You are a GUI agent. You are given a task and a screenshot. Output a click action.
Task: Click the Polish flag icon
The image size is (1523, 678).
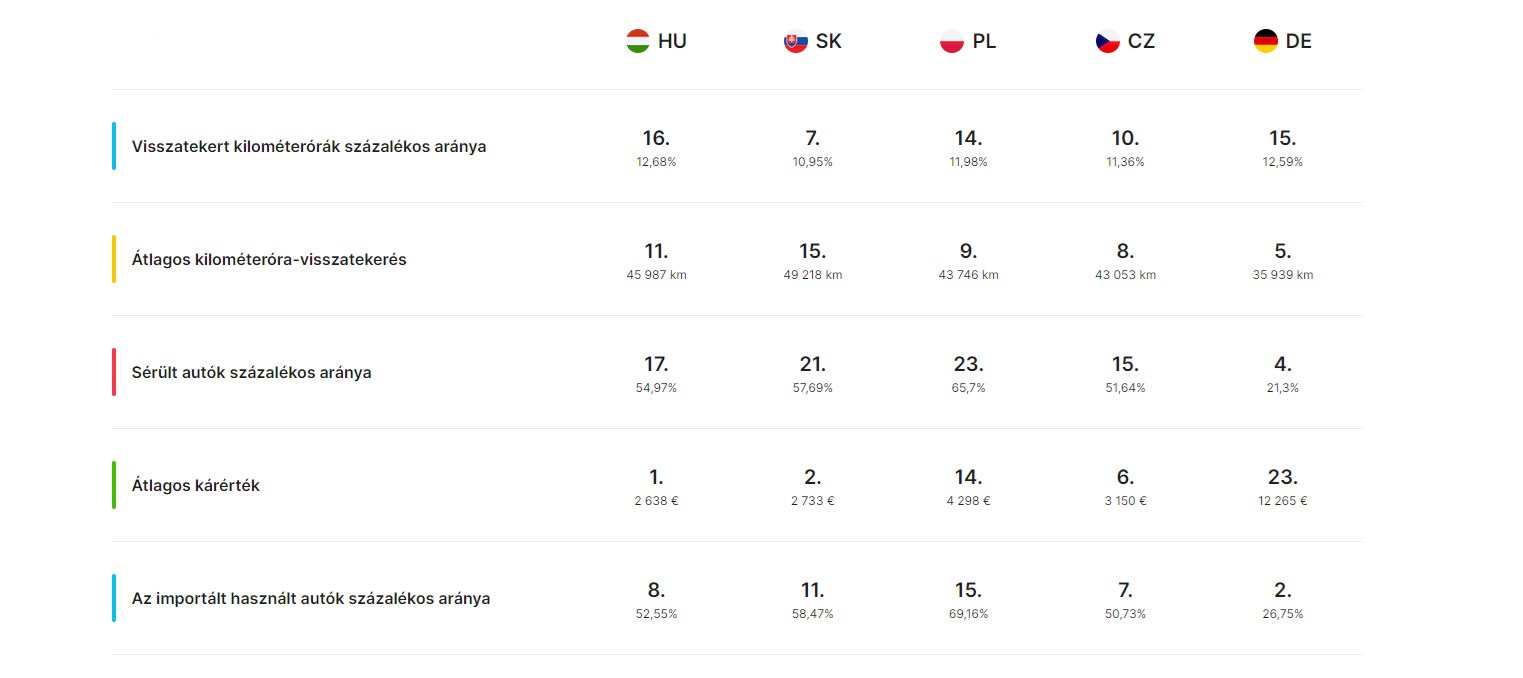click(x=952, y=42)
